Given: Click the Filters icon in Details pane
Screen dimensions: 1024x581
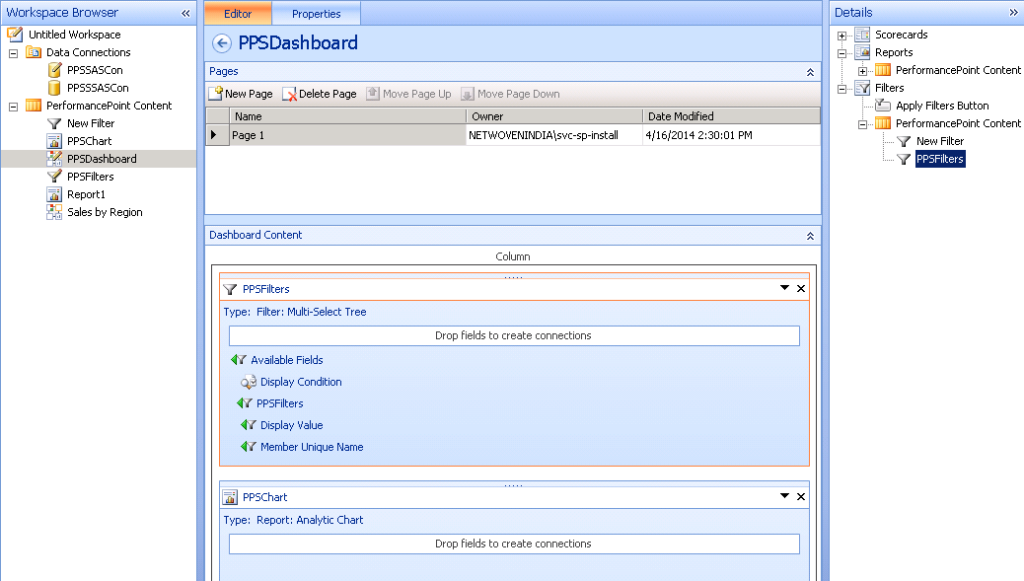Looking at the screenshot, I should click(x=862, y=87).
